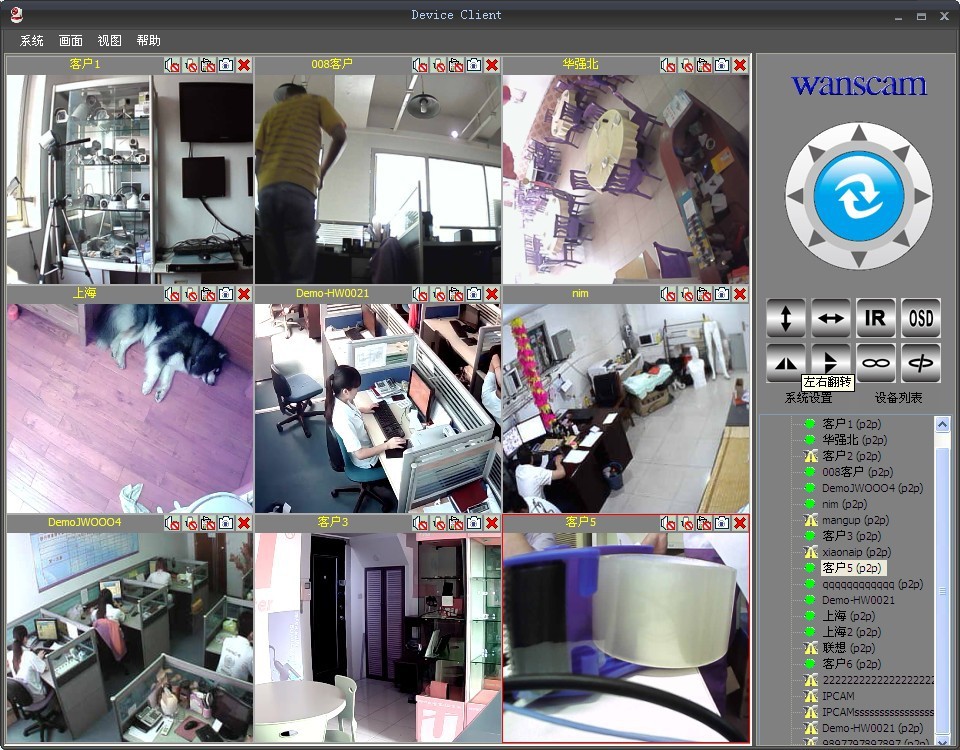Open the 系统 menu
The width and height of the screenshot is (960, 750).
point(31,41)
